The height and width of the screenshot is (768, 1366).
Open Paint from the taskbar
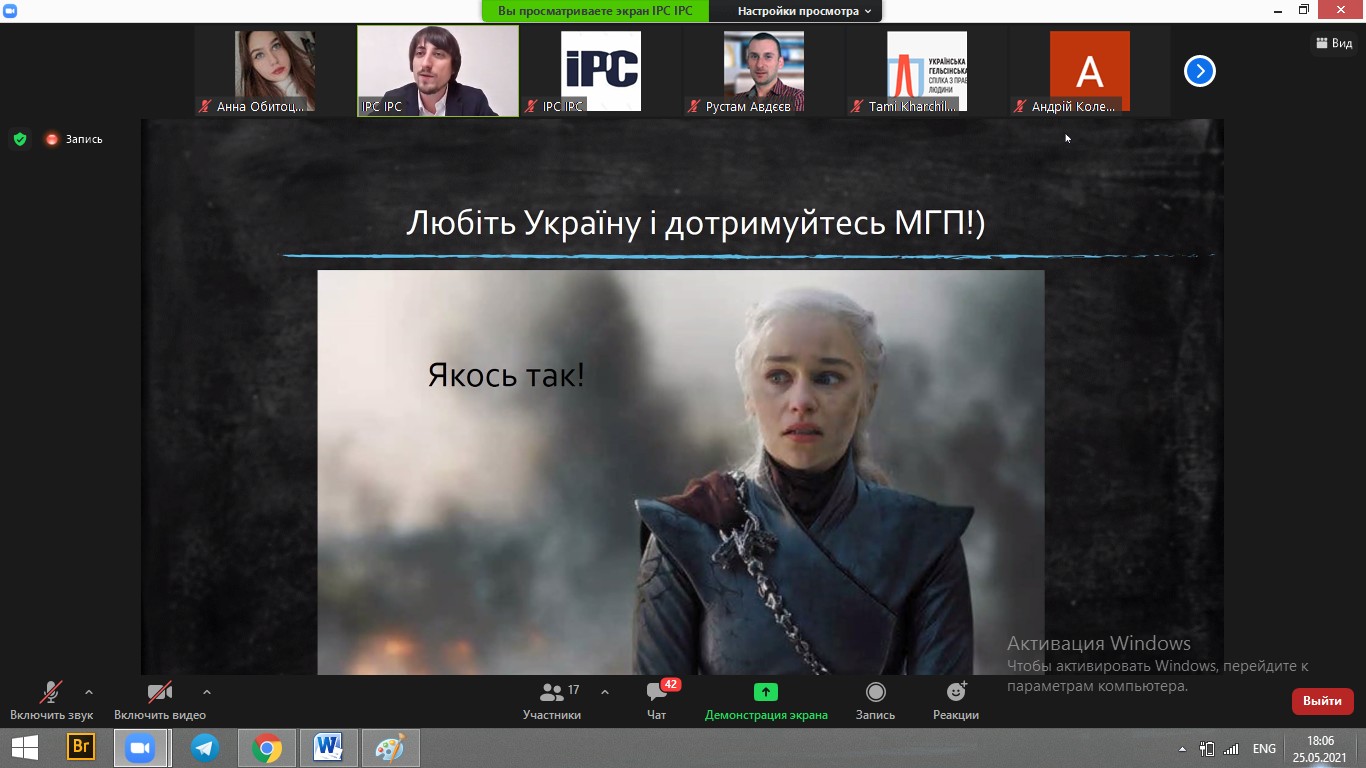coord(390,747)
